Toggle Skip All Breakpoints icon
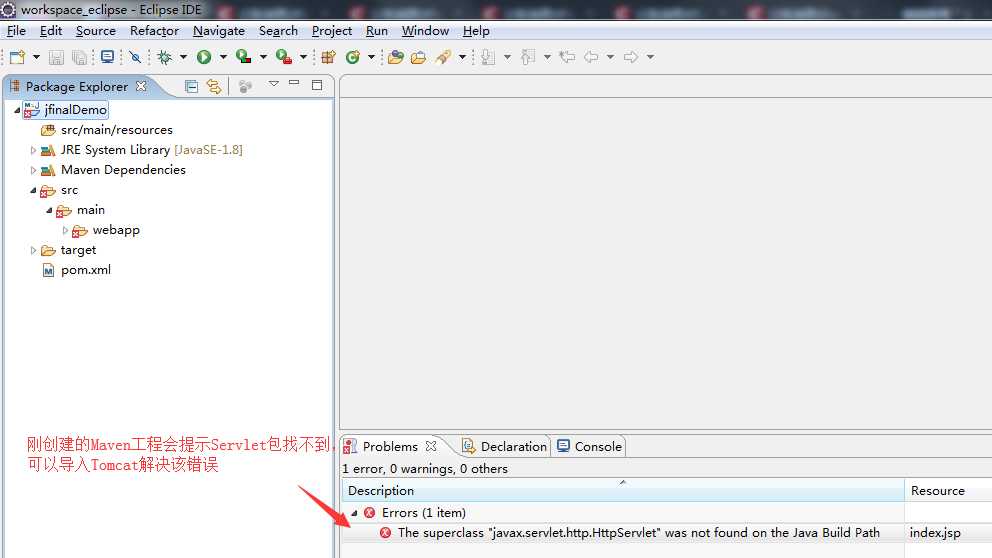 click(x=135, y=57)
